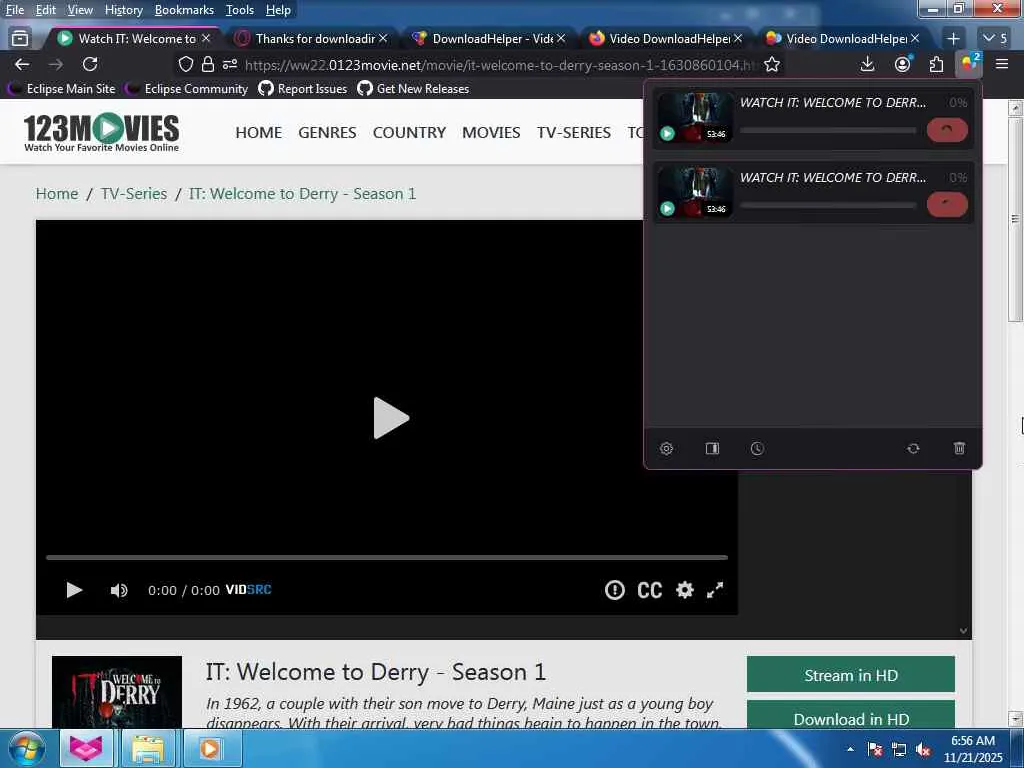This screenshot has width=1024, height=768.
Task: Open TV-SERIES in site navigation
Action: 573,133
